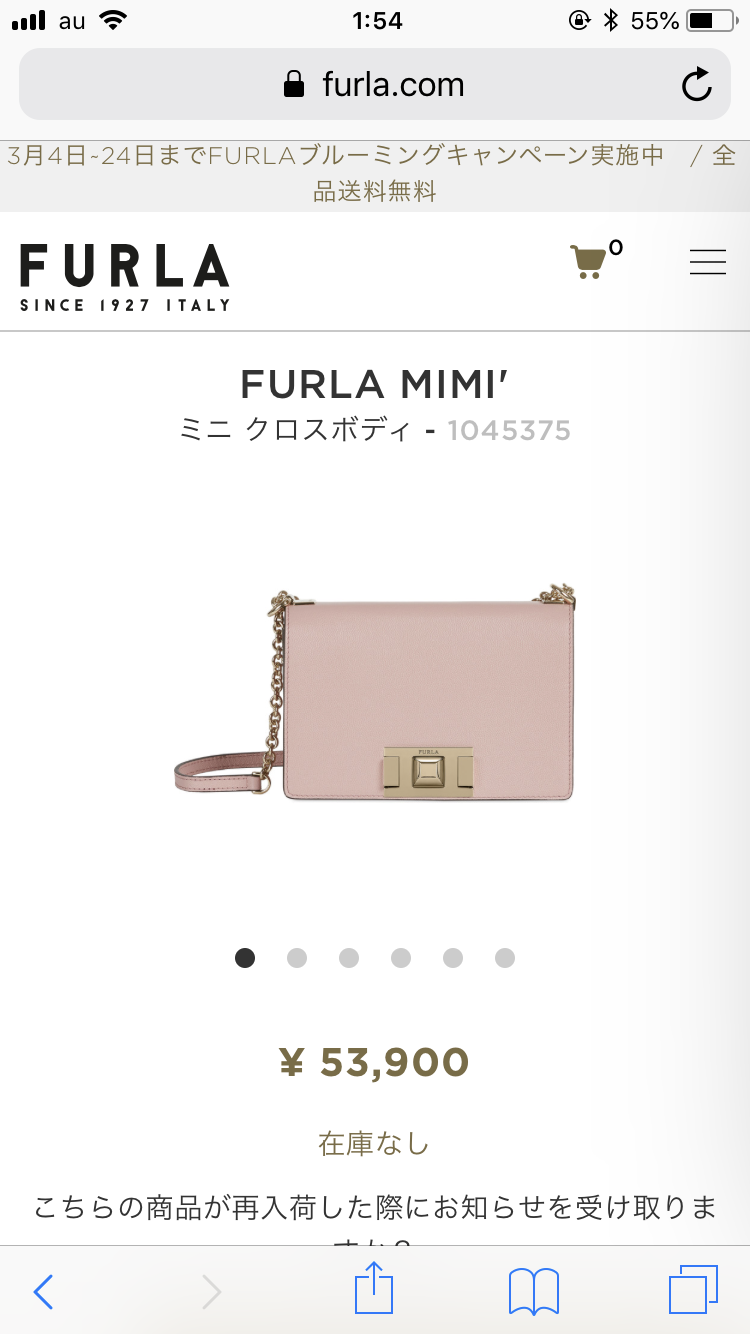Go back with the back arrow
The height and width of the screenshot is (1334, 750).
click(x=43, y=1292)
